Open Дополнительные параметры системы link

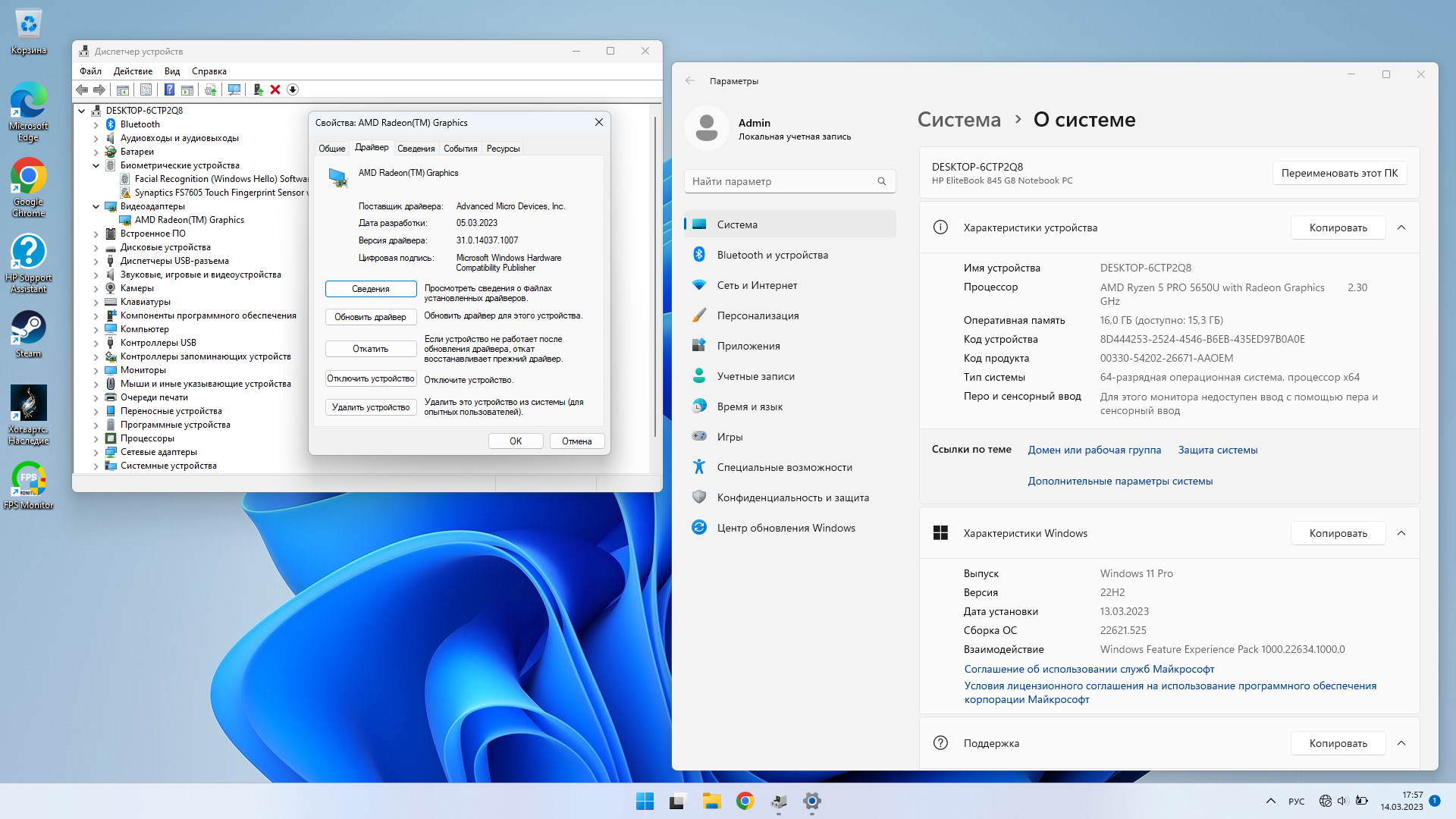pos(1120,481)
